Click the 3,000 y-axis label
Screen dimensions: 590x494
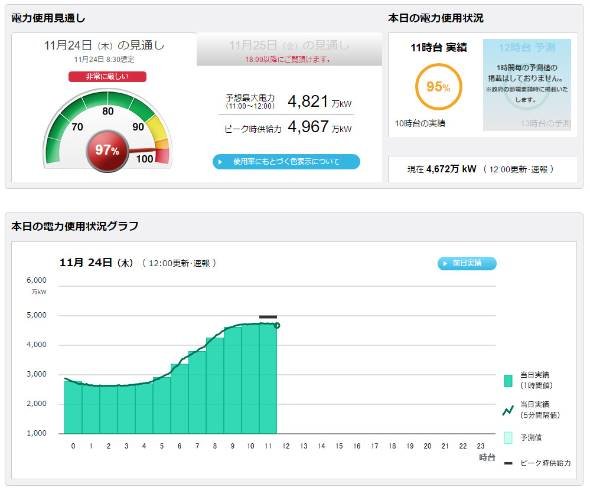tap(36, 374)
